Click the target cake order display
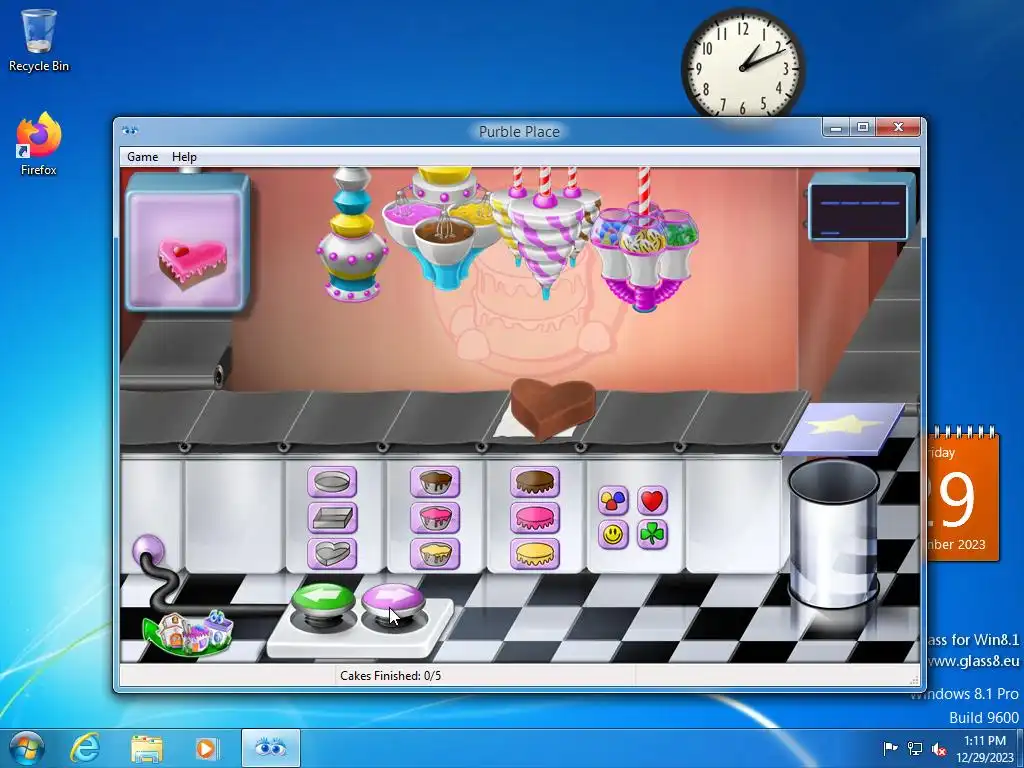The width and height of the screenshot is (1024, 768). [187, 242]
